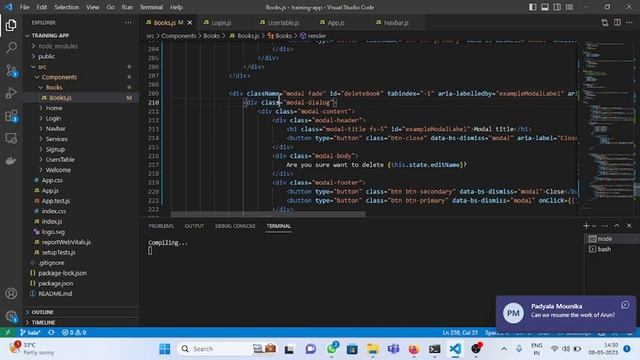Click Explorer more actions ellipsis
Screen dimensions: 640x360
click(x=128, y=22)
